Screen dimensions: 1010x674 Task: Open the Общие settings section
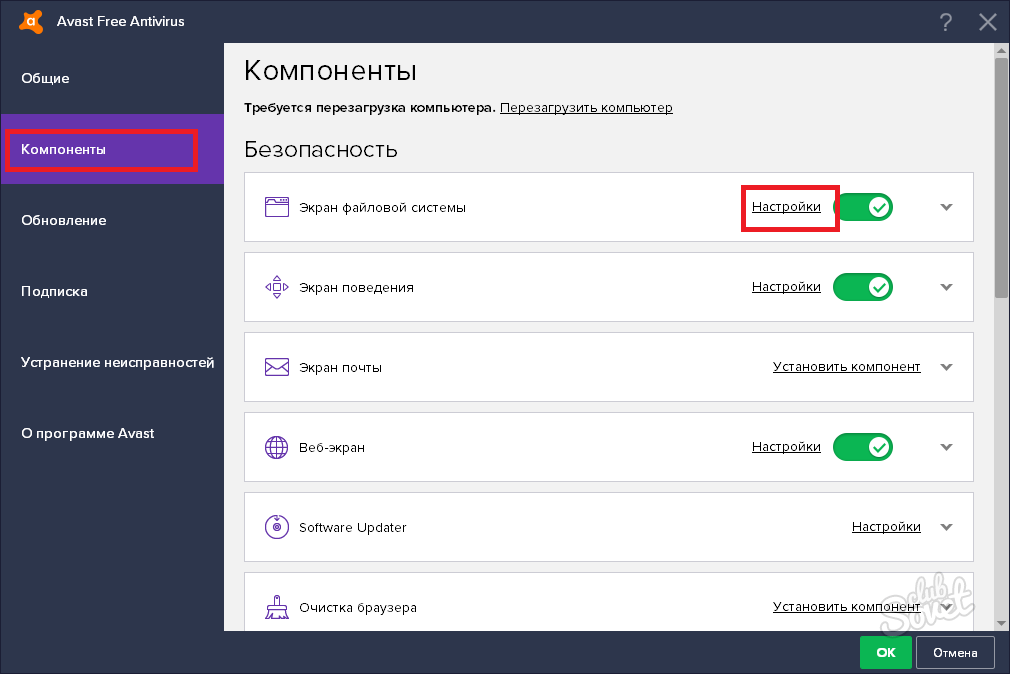45,78
